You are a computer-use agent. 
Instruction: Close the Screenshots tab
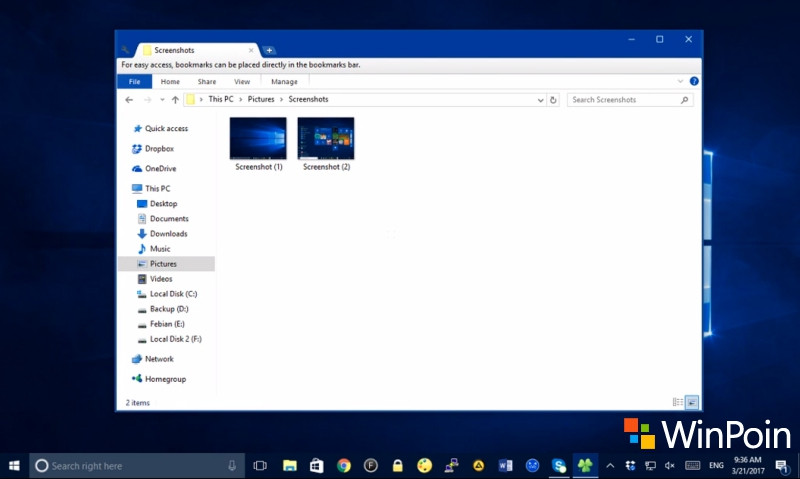point(251,50)
